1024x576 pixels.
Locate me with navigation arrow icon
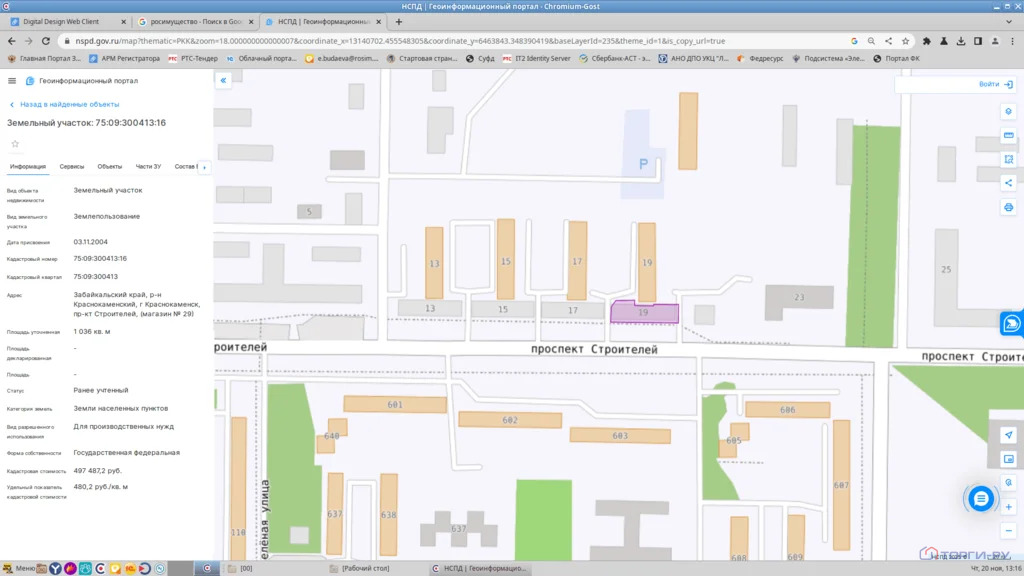click(1008, 435)
